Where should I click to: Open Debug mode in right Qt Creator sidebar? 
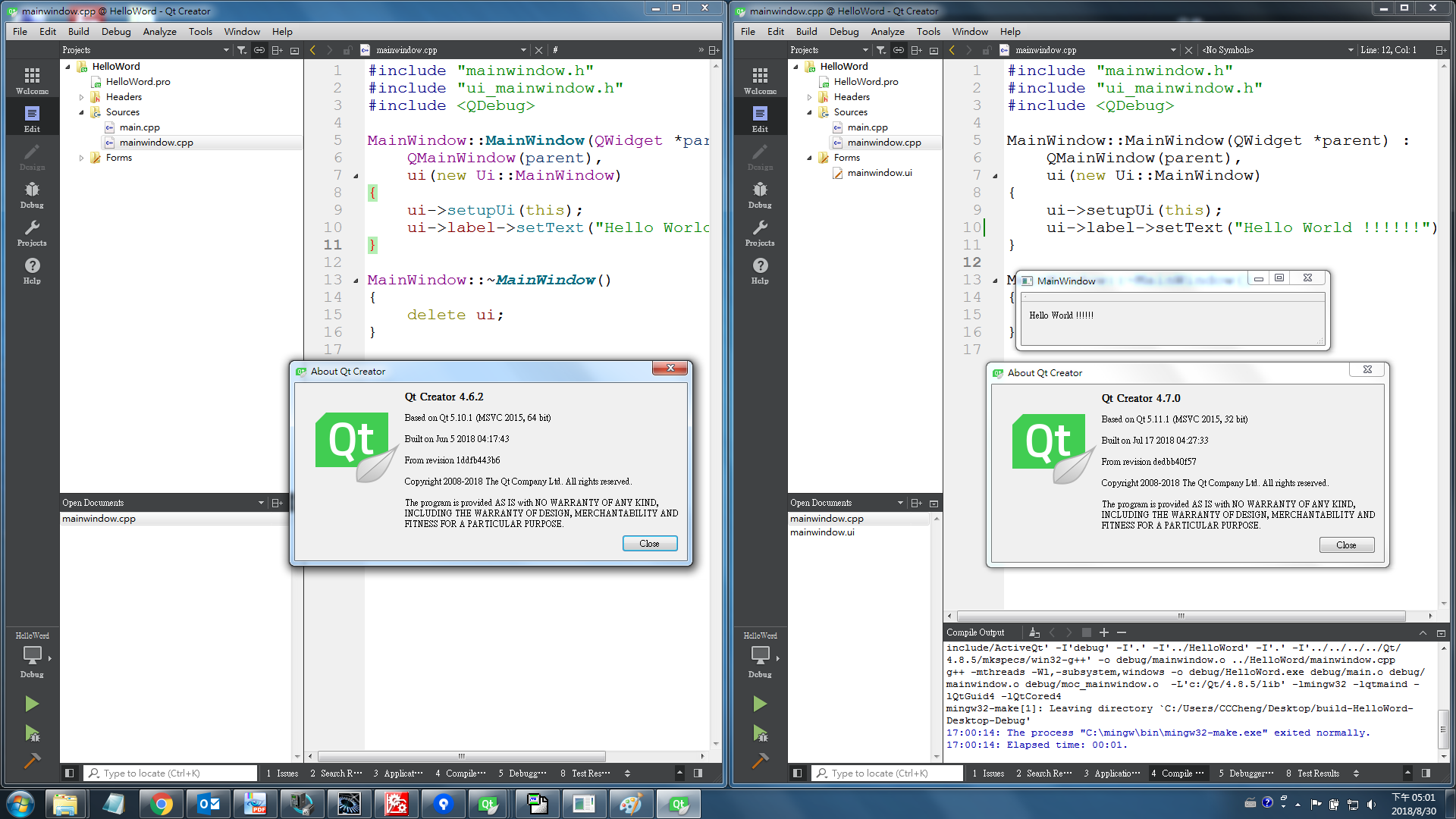coord(760,194)
